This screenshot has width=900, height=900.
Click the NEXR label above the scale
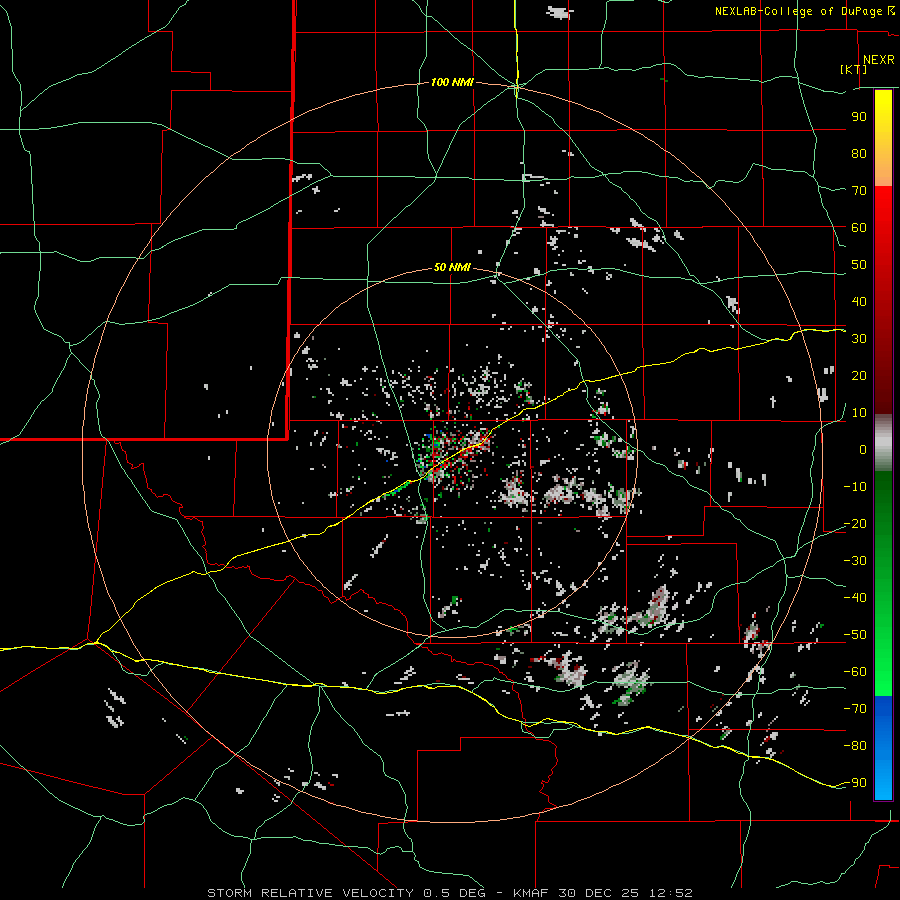879,60
